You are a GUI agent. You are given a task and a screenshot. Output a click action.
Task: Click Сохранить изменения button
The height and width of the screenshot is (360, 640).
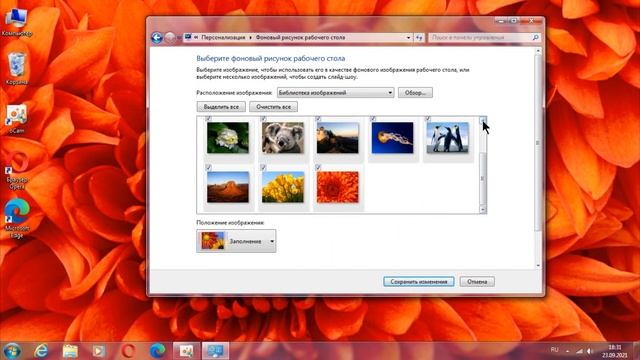(x=419, y=282)
